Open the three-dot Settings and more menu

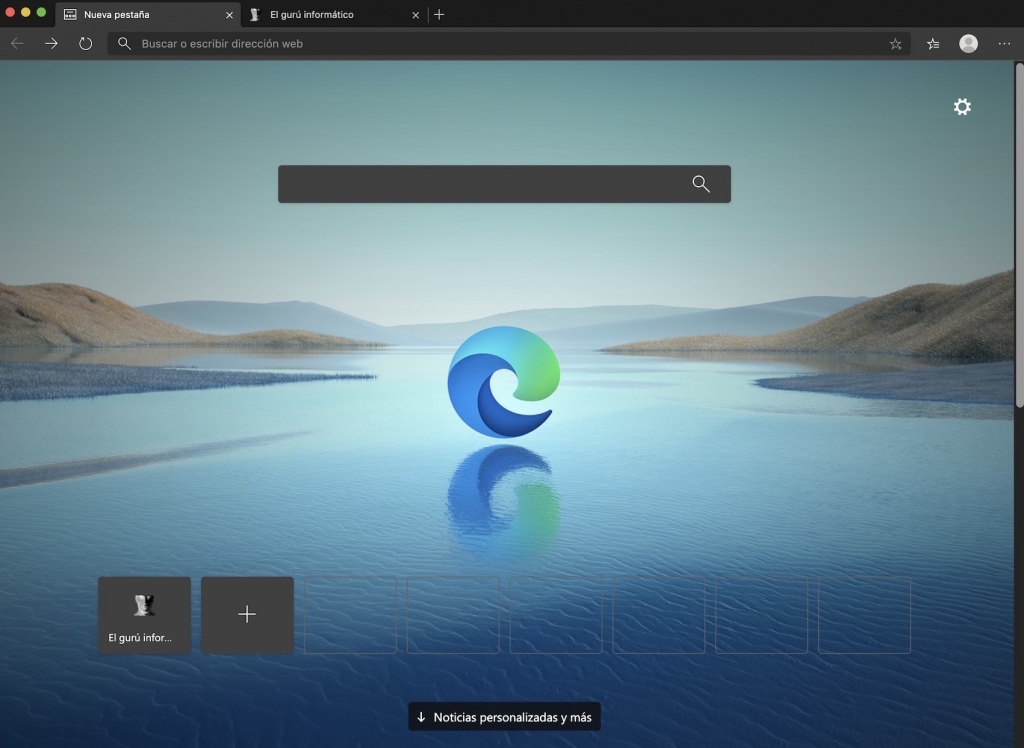[1004, 44]
